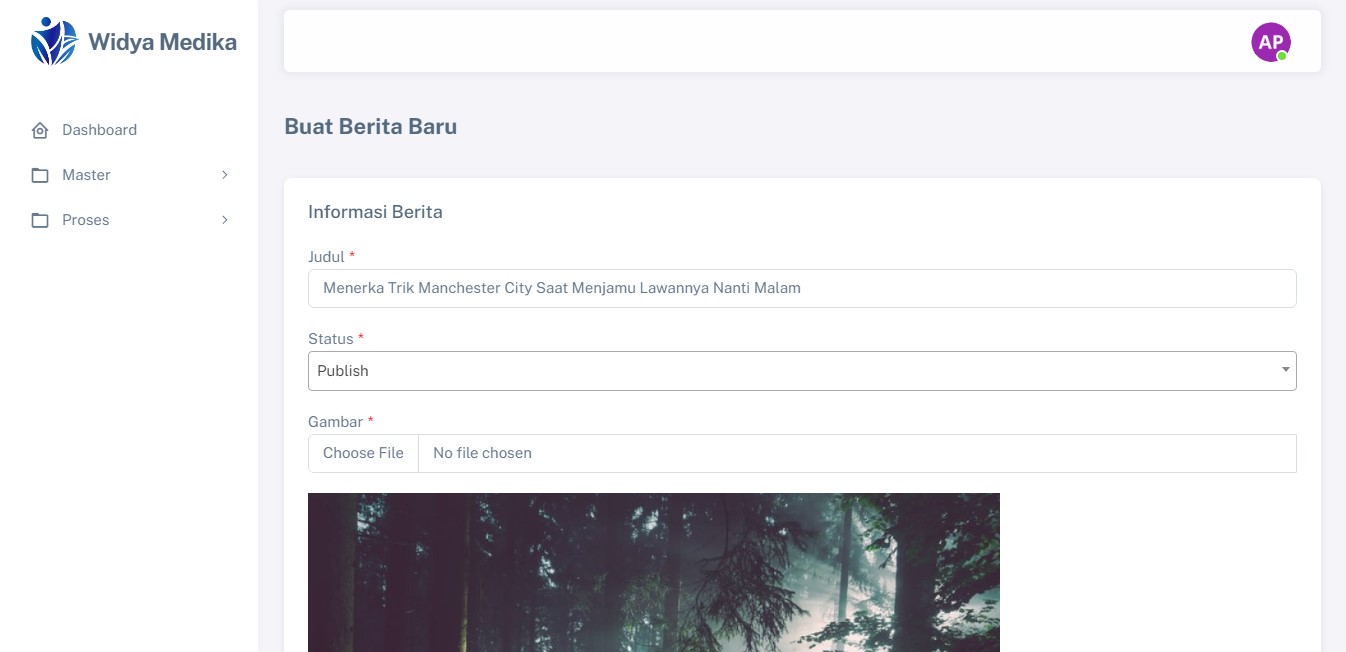
Task: Focus the Judul text input field
Action: tap(802, 288)
